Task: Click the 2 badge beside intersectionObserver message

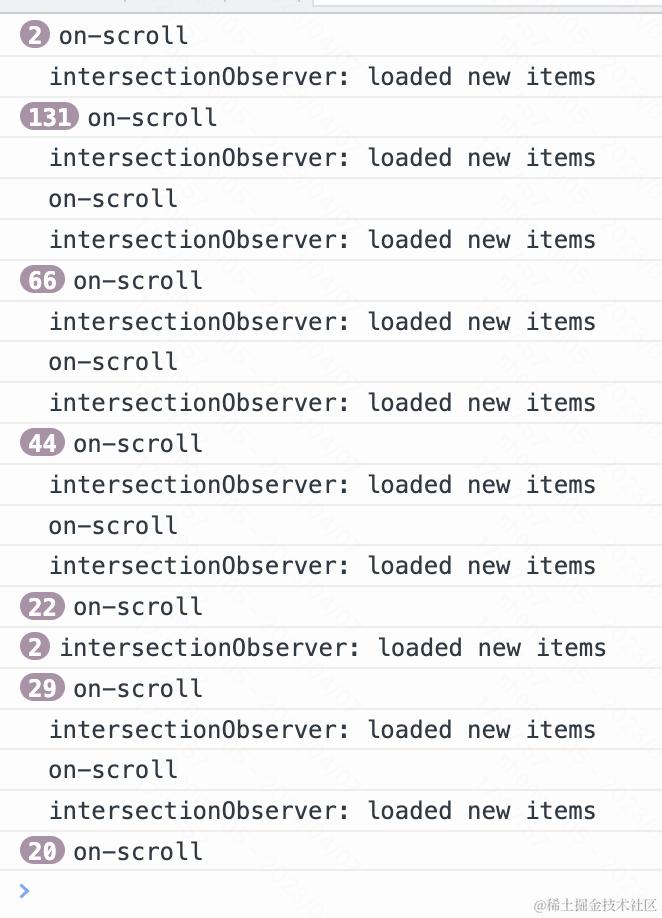Action: [x=35, y=647]
